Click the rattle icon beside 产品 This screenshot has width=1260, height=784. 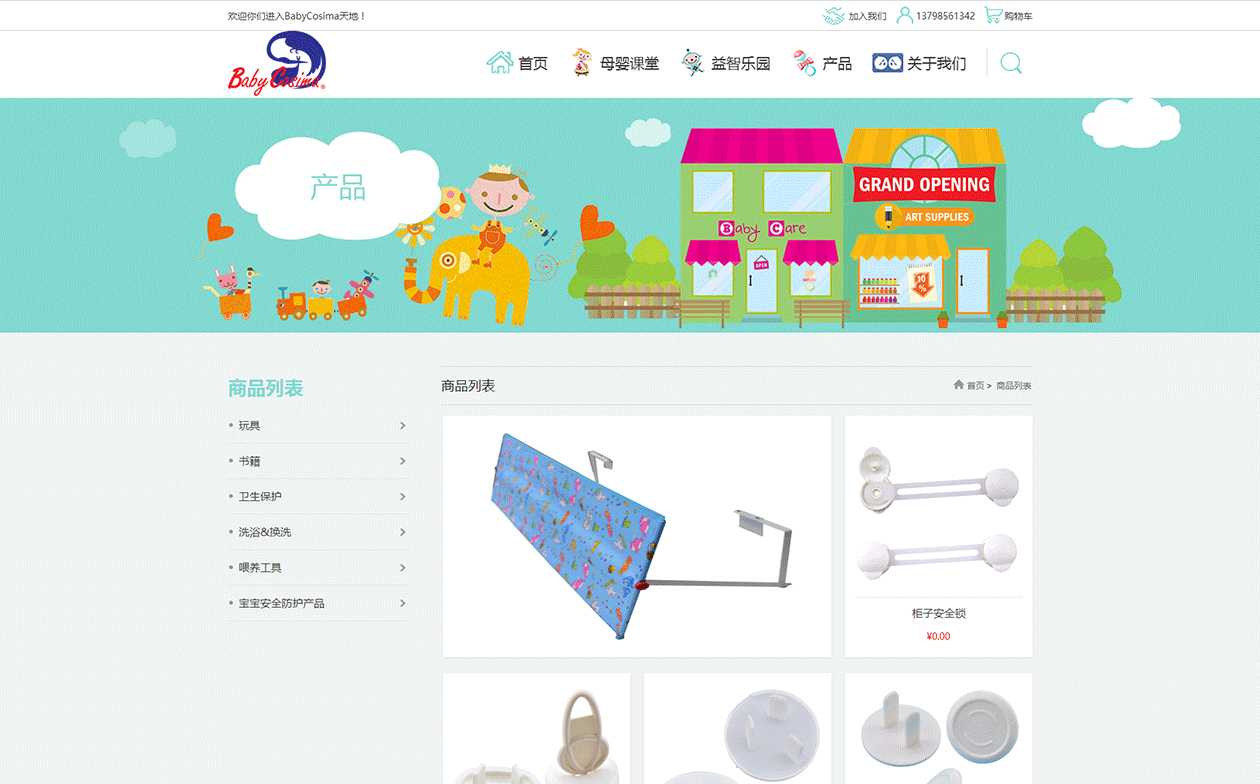[805, 63]
